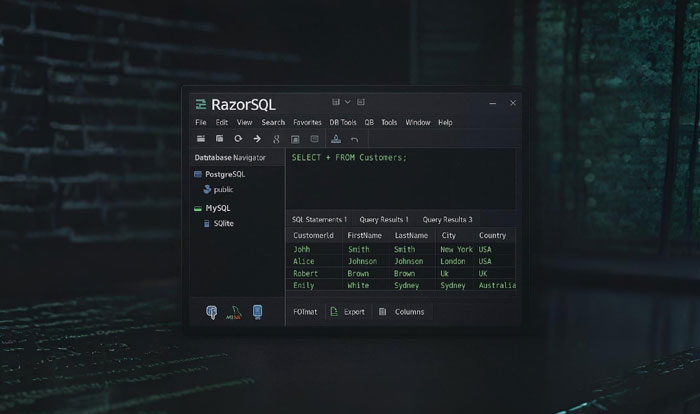Open the QB menu
700x414 pixels.
[x=369, y=122]
